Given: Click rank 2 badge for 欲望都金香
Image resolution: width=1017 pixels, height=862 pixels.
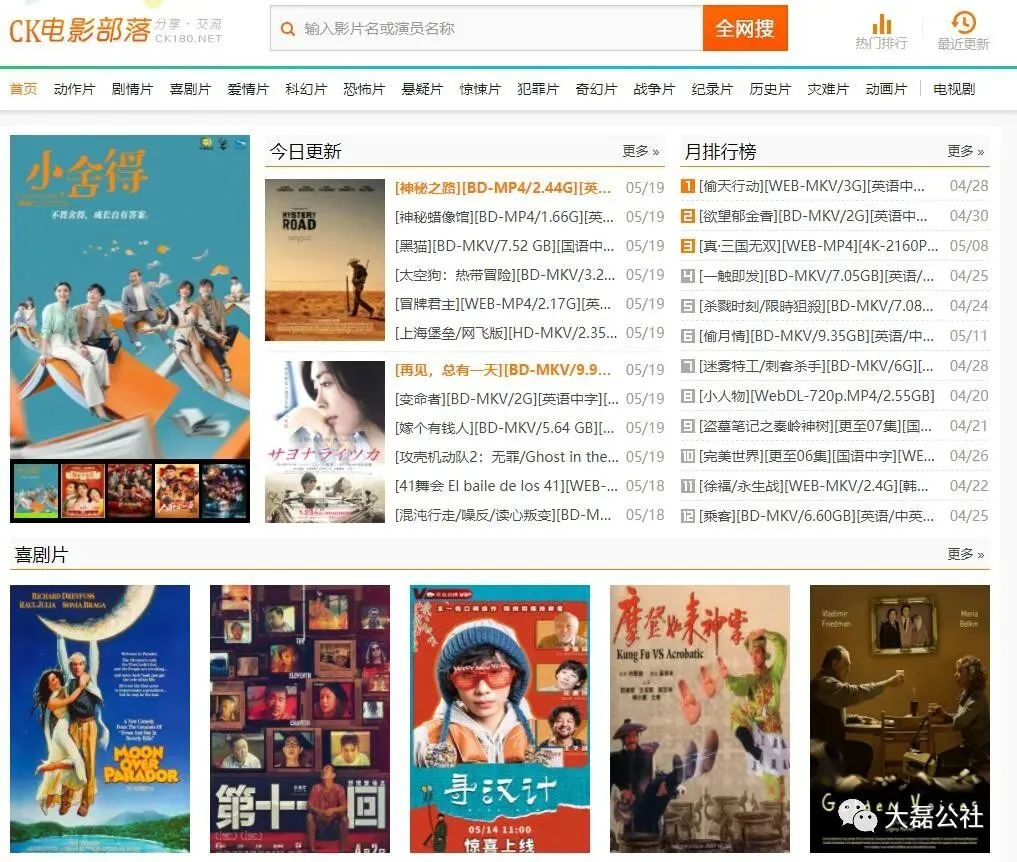Looking at the screenshot, I should point(688,216).
